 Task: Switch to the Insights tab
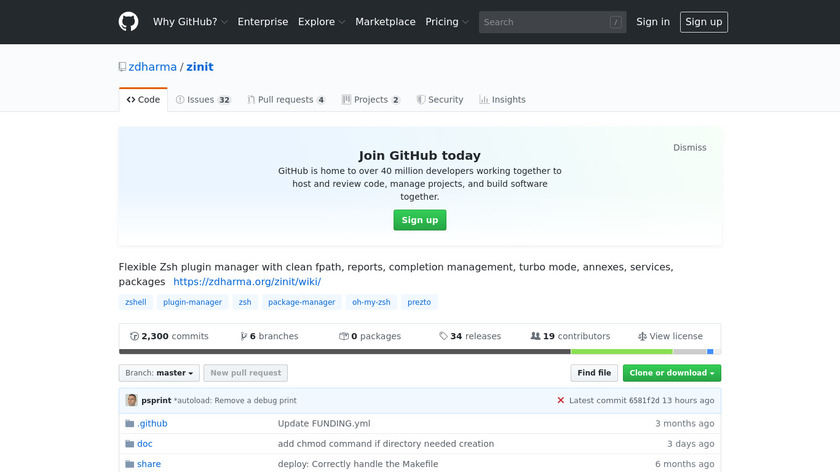tap(502, 100)
